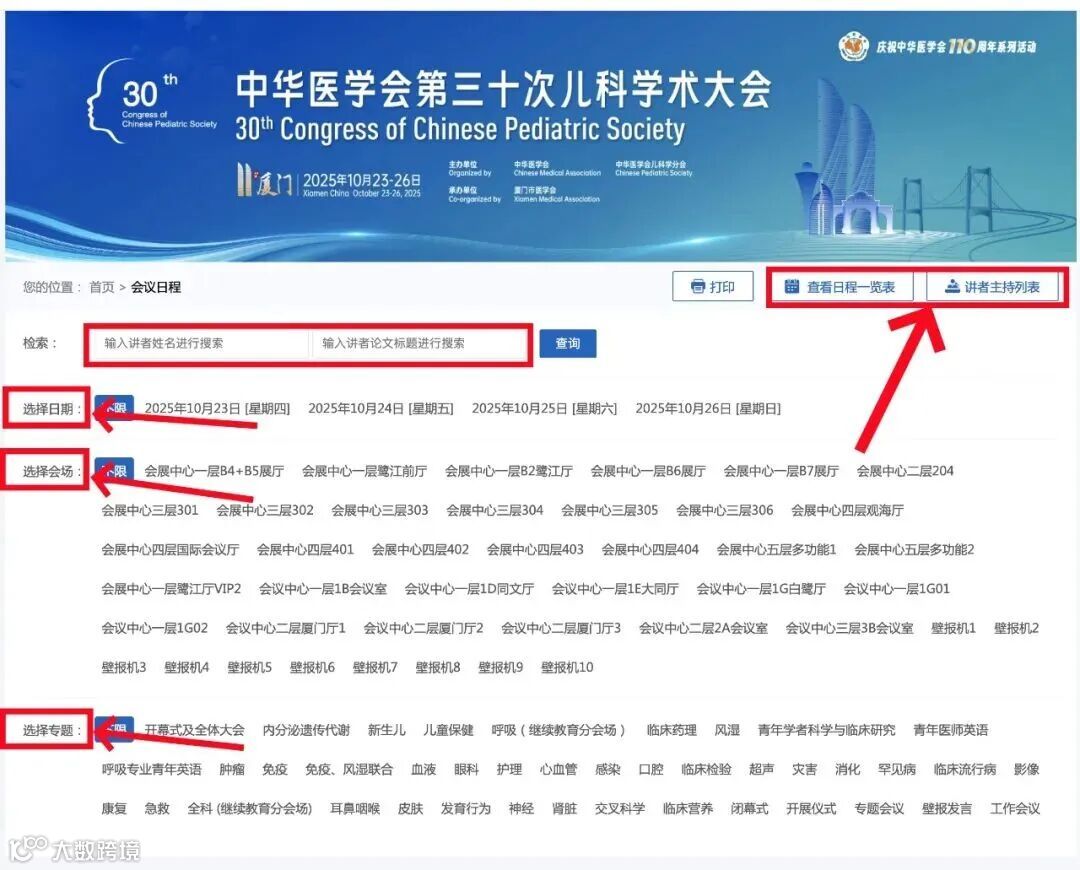The image size is (1080, 870).
Task: Focus the speaker name search field
Action: 198,343
